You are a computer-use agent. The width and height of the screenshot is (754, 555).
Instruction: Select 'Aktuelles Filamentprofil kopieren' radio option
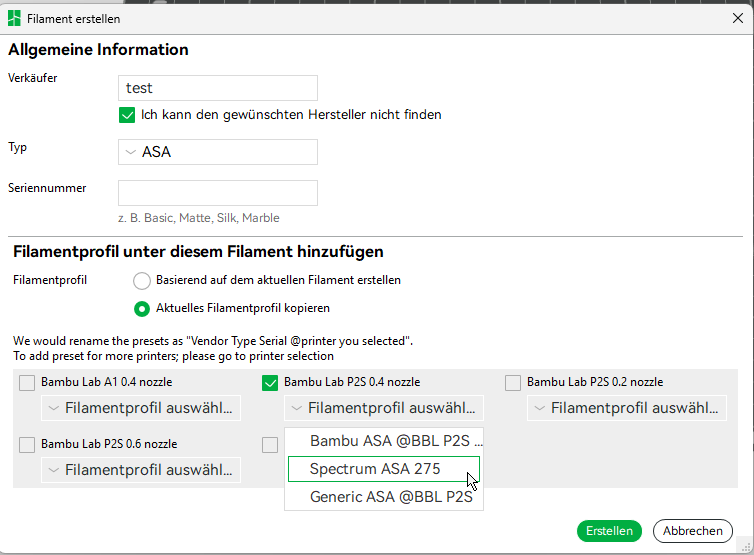pos(142,308)
